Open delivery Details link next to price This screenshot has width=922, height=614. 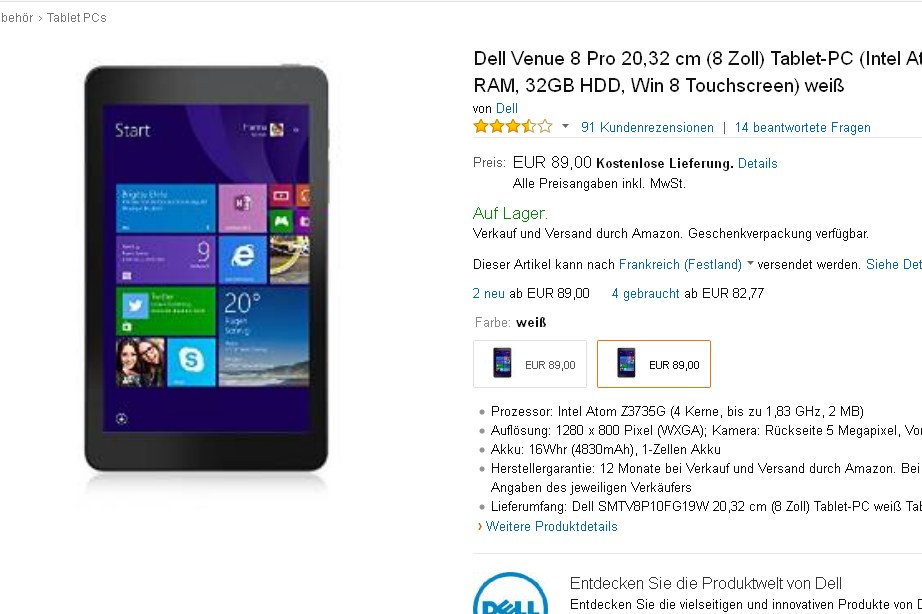pos(757,163)
